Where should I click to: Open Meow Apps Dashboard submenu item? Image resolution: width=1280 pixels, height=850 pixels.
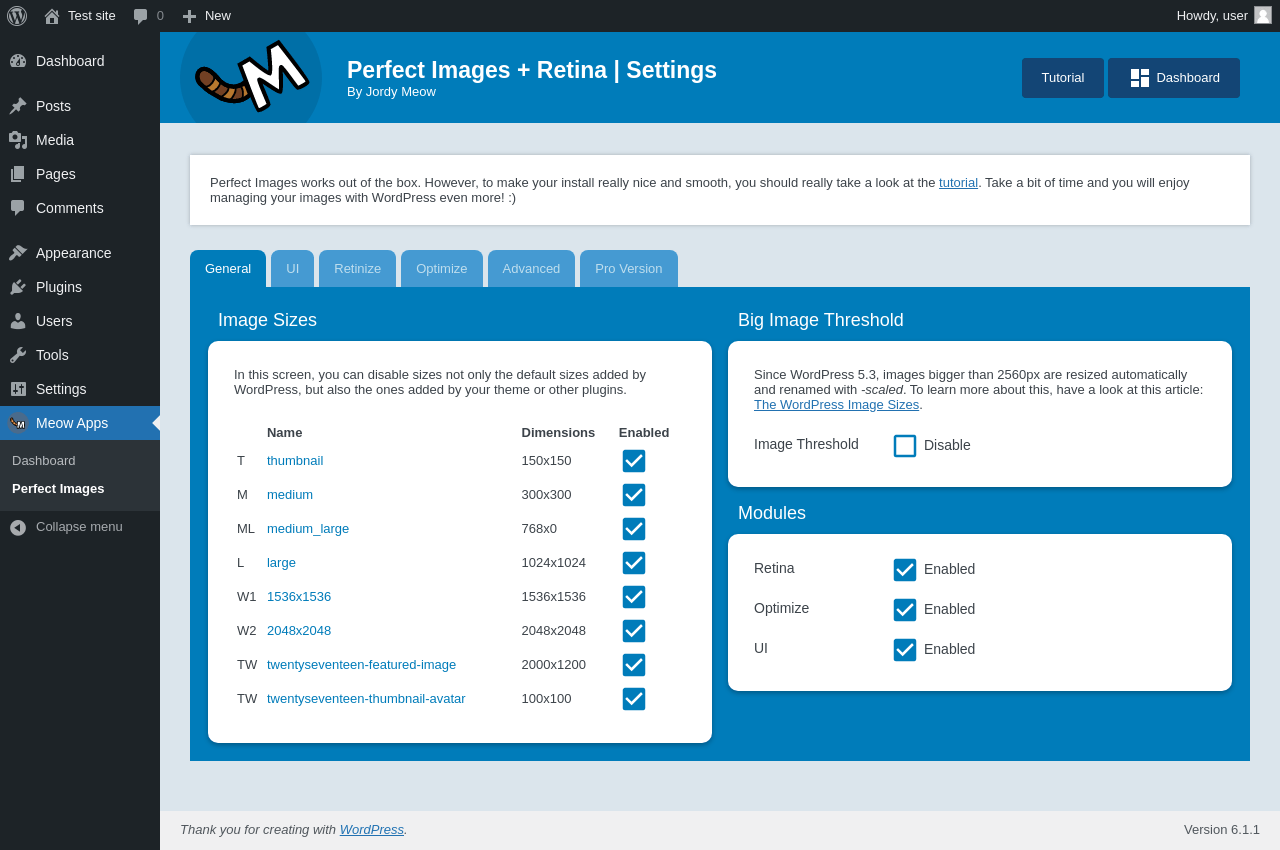click(80, 461)
